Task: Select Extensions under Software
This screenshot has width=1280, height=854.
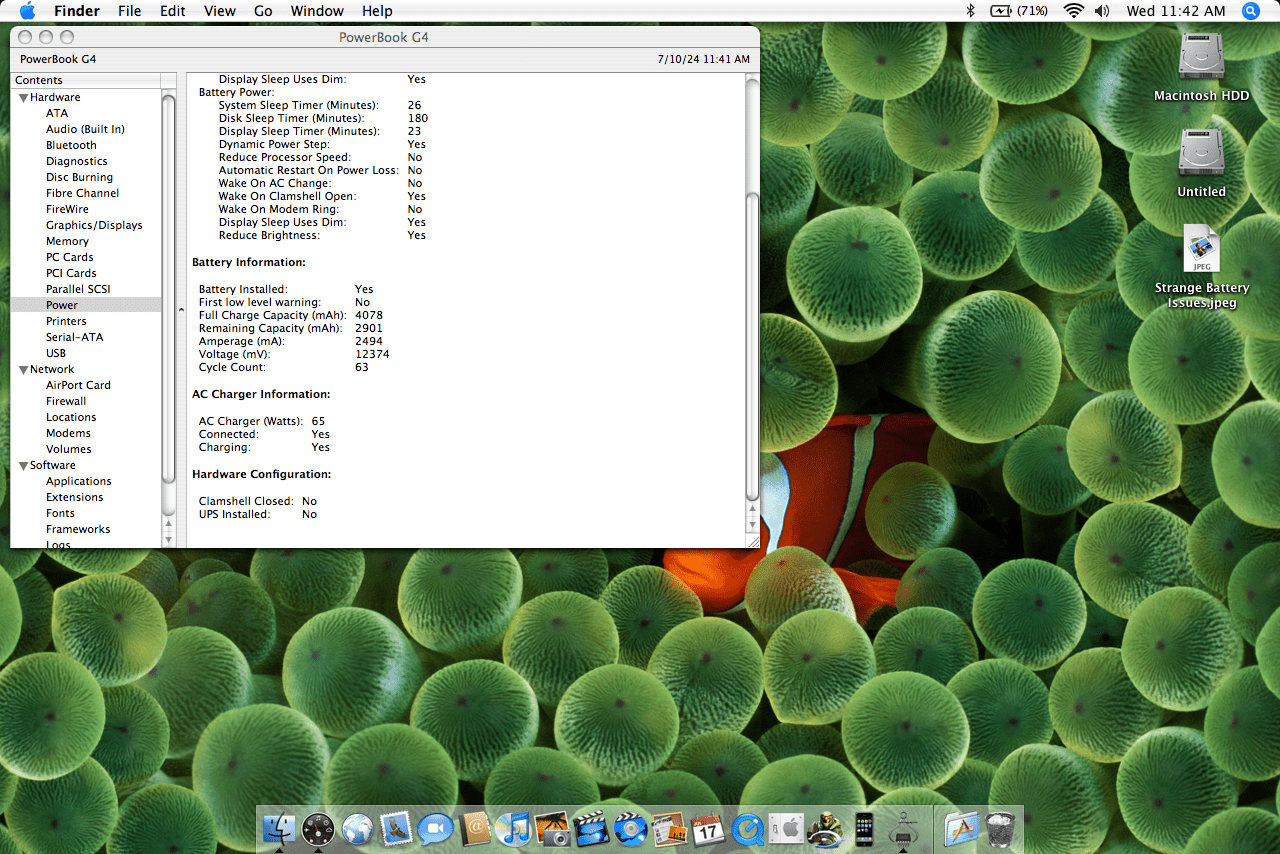Action: tap(74, 497)
